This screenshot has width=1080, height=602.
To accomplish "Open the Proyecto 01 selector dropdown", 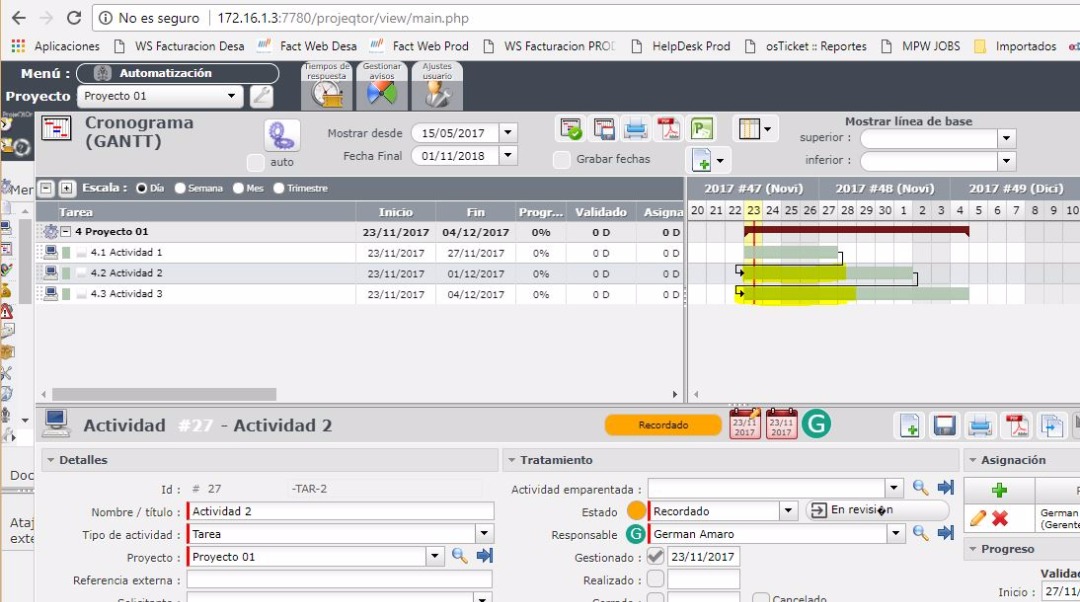I will coord(232,96).
